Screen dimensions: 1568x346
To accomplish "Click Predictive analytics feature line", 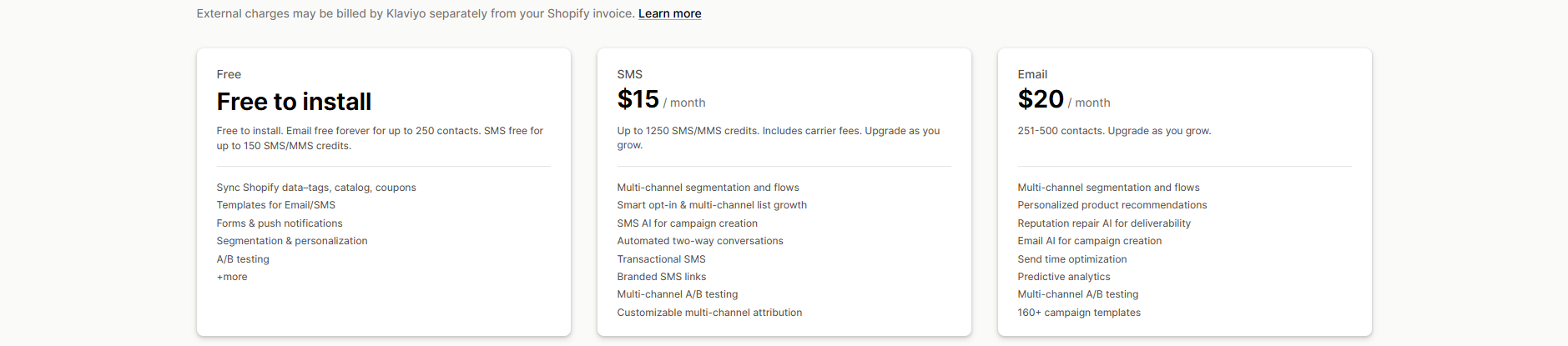I will click(x=1063, y=277).
